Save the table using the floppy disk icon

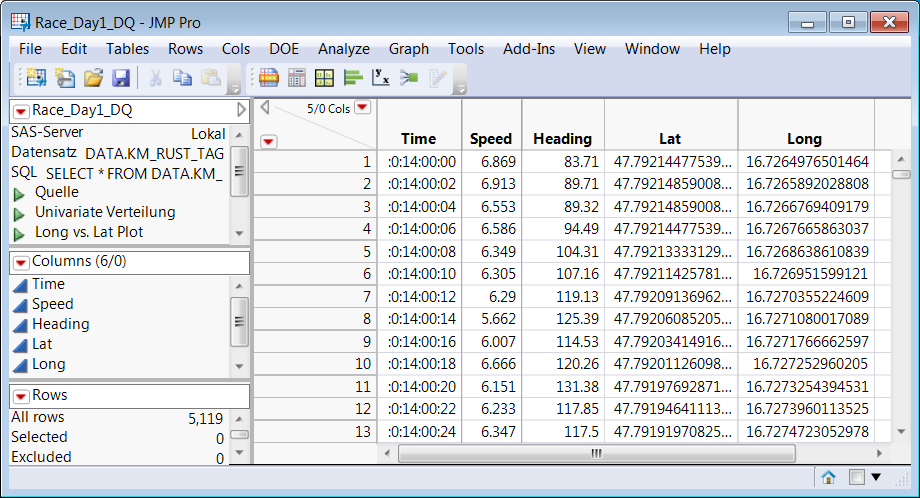click(121, 77)
